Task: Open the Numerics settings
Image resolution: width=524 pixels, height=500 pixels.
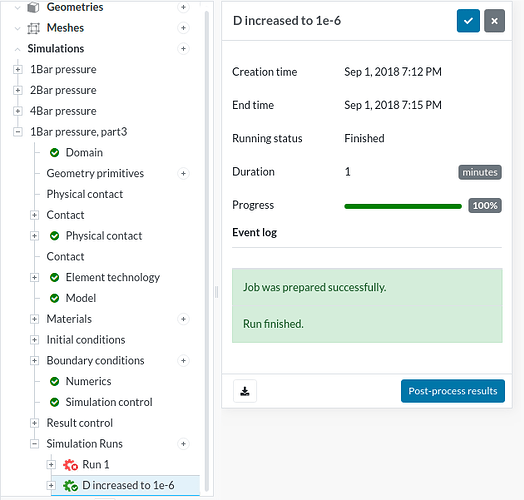Action: pyautogui.click(x=88, y=381)
